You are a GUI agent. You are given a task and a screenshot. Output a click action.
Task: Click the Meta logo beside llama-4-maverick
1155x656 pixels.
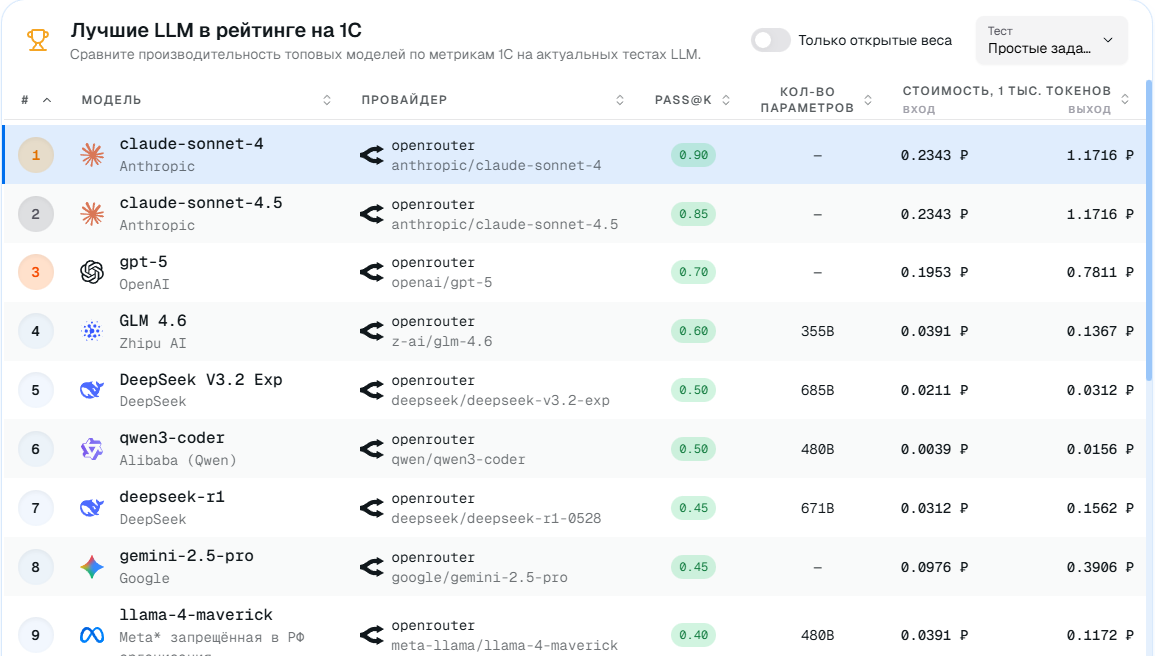(x=92, y=635)
